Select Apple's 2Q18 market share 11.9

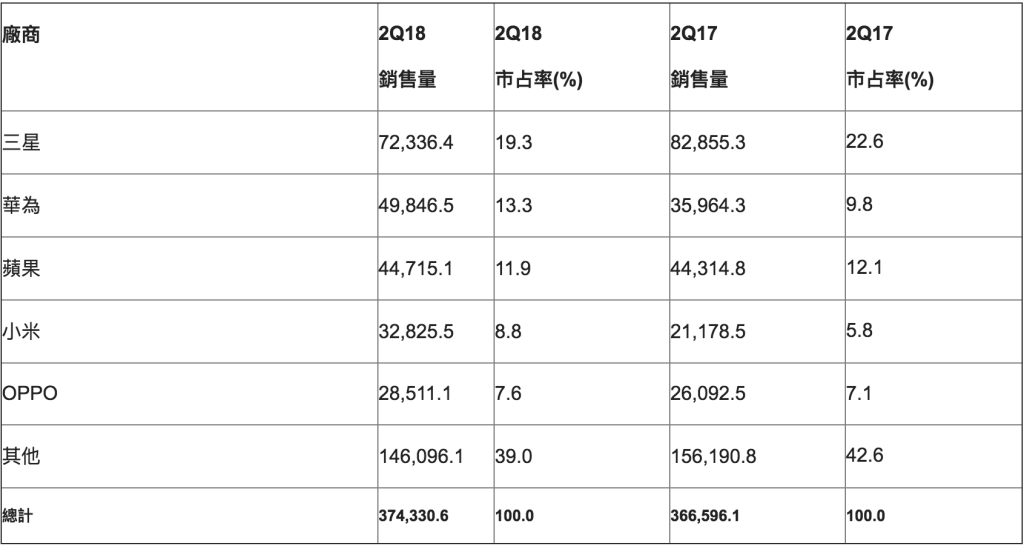[x=510, y=269]
